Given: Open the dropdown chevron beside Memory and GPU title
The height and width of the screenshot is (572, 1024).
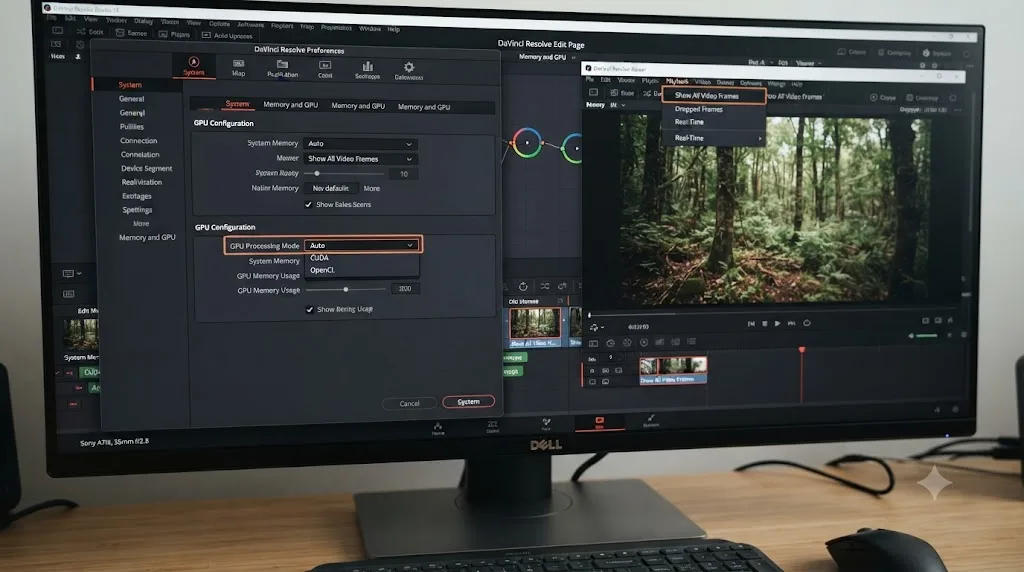Looking at the screenshot, I should pos(573,57).
